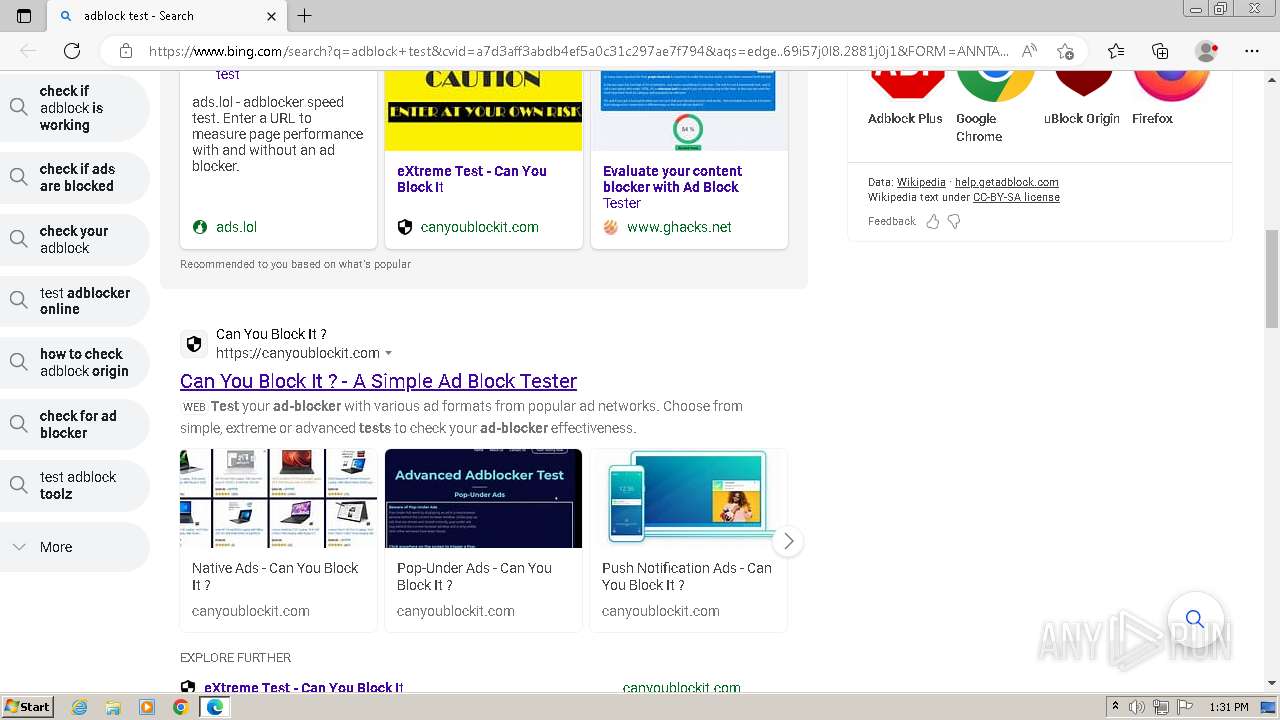Expand More related searches

pos(75,547)
